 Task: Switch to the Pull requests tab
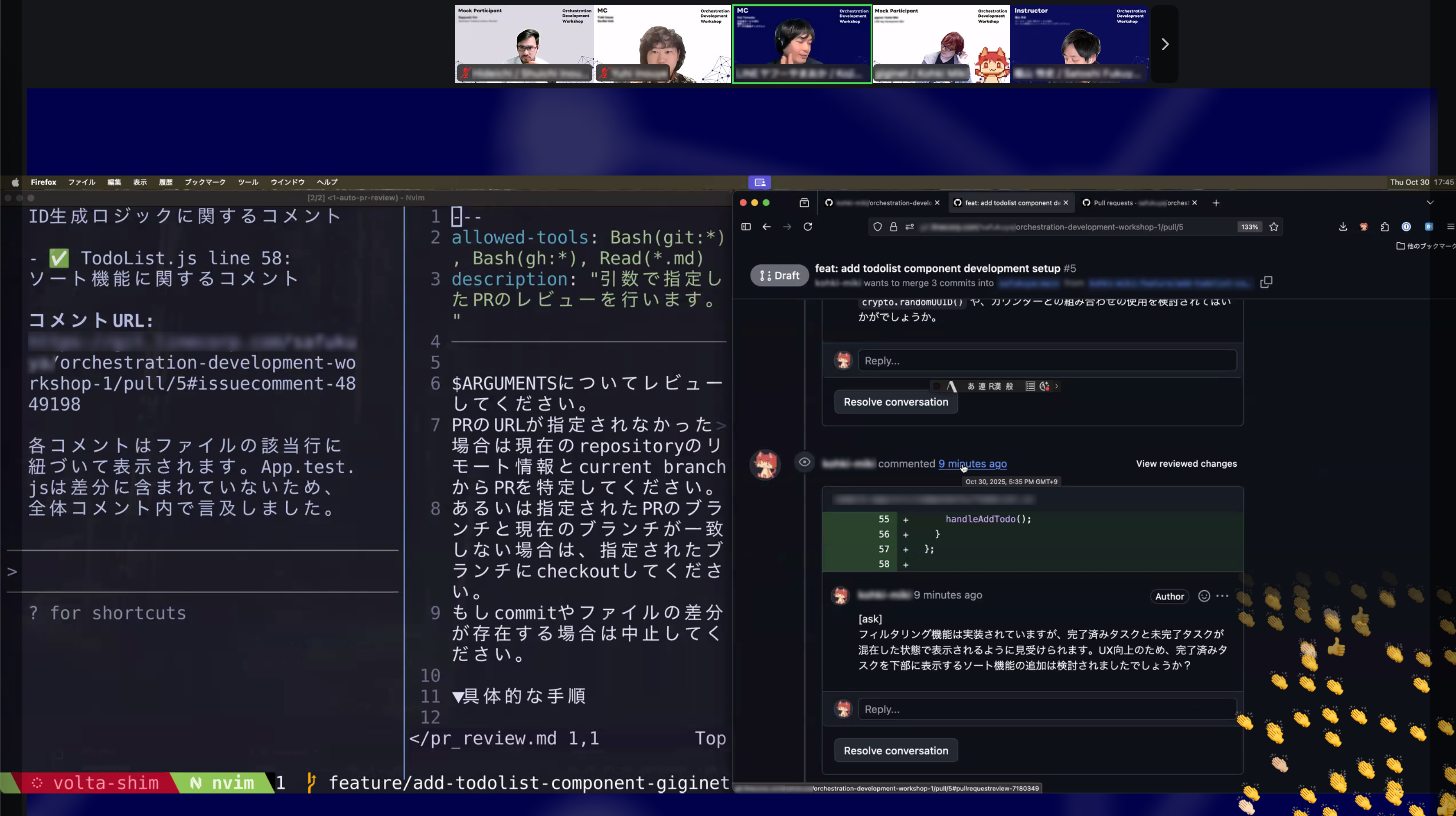(x=1136, y=202)
